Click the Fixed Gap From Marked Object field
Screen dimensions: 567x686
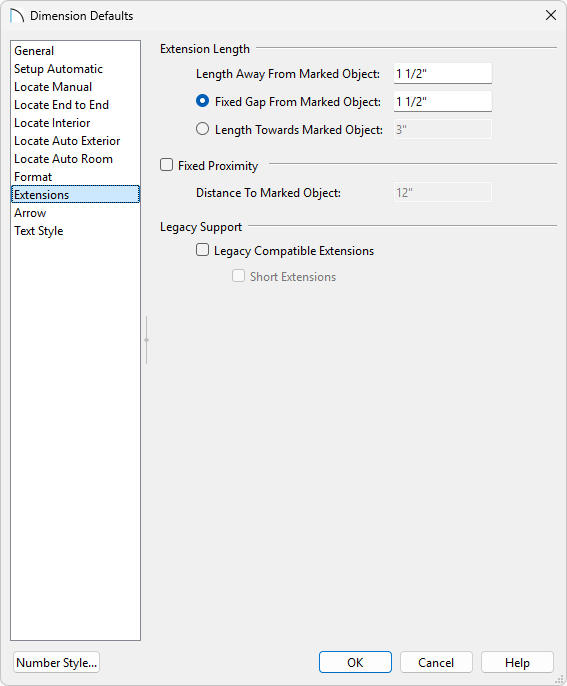(x=443, y=102)
